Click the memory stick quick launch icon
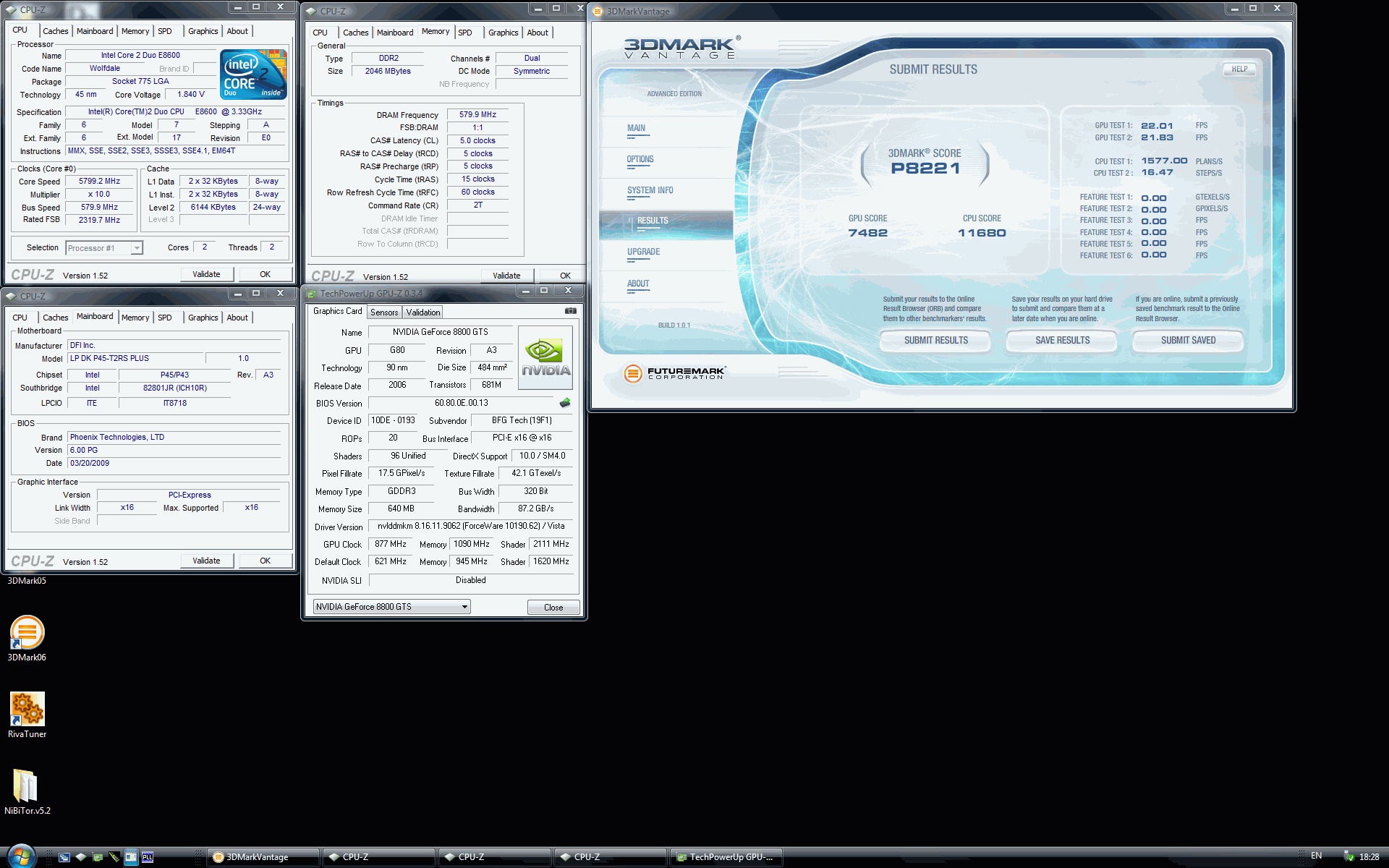The image size is (1389, 868). tap(114, 857)
